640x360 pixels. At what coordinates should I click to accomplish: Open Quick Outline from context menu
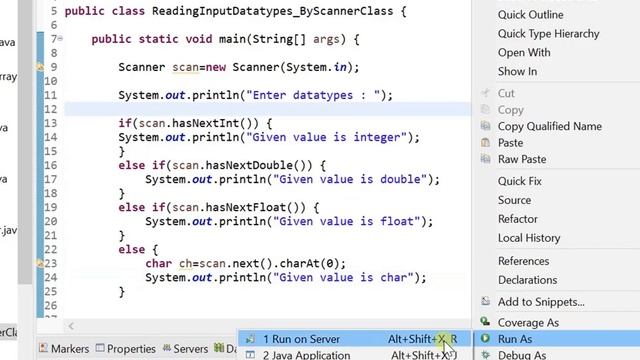point(530,15)
